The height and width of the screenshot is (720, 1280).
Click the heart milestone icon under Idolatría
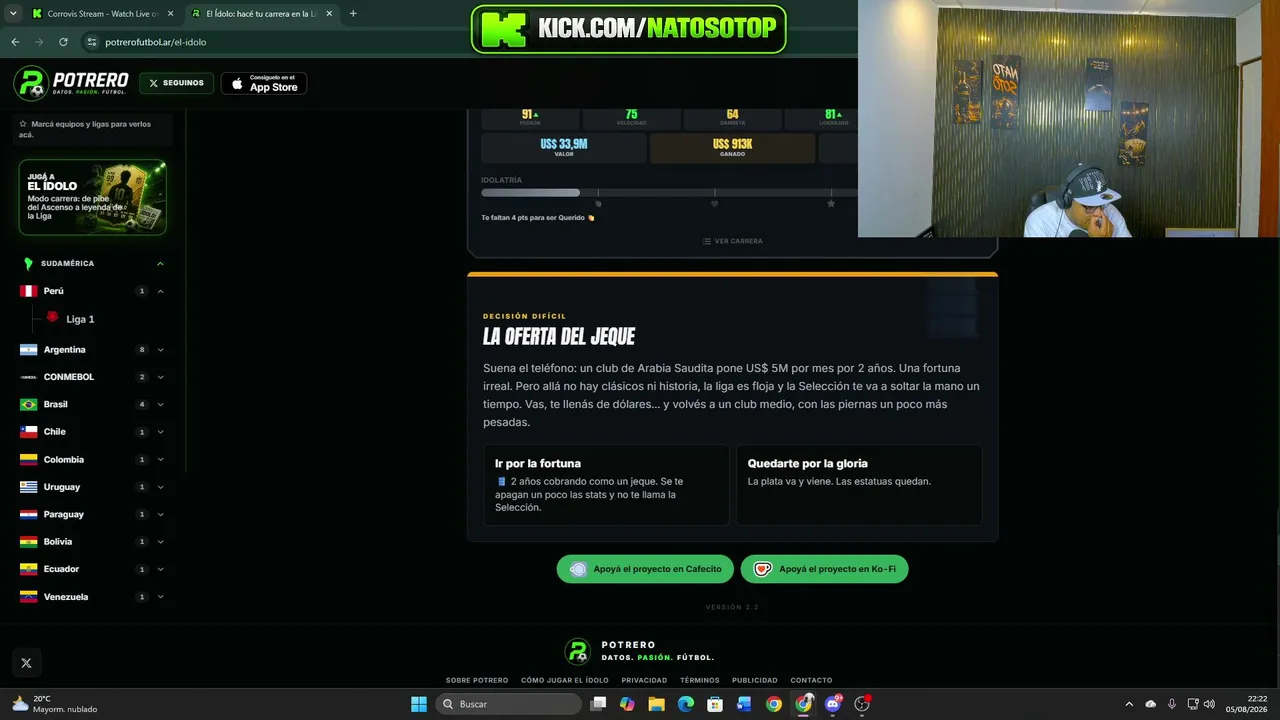click(x=714, y=204)
